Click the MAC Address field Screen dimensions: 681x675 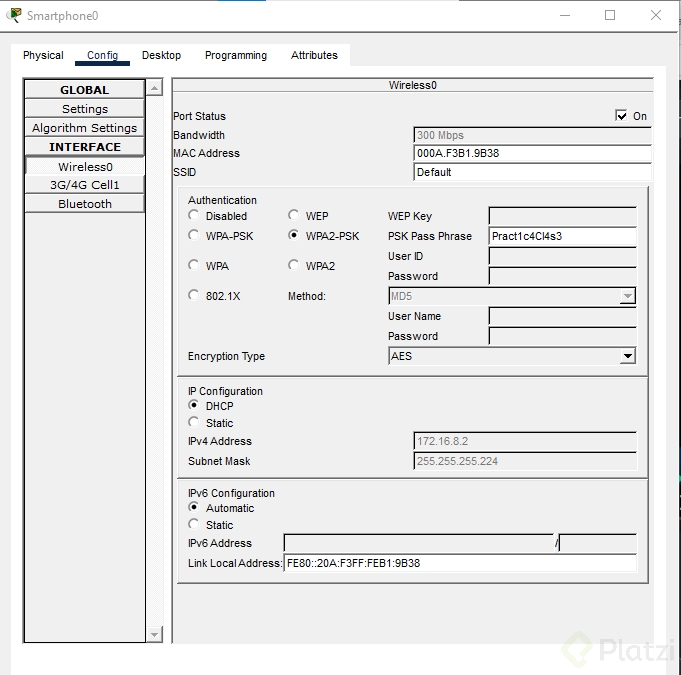pos(532,153)
